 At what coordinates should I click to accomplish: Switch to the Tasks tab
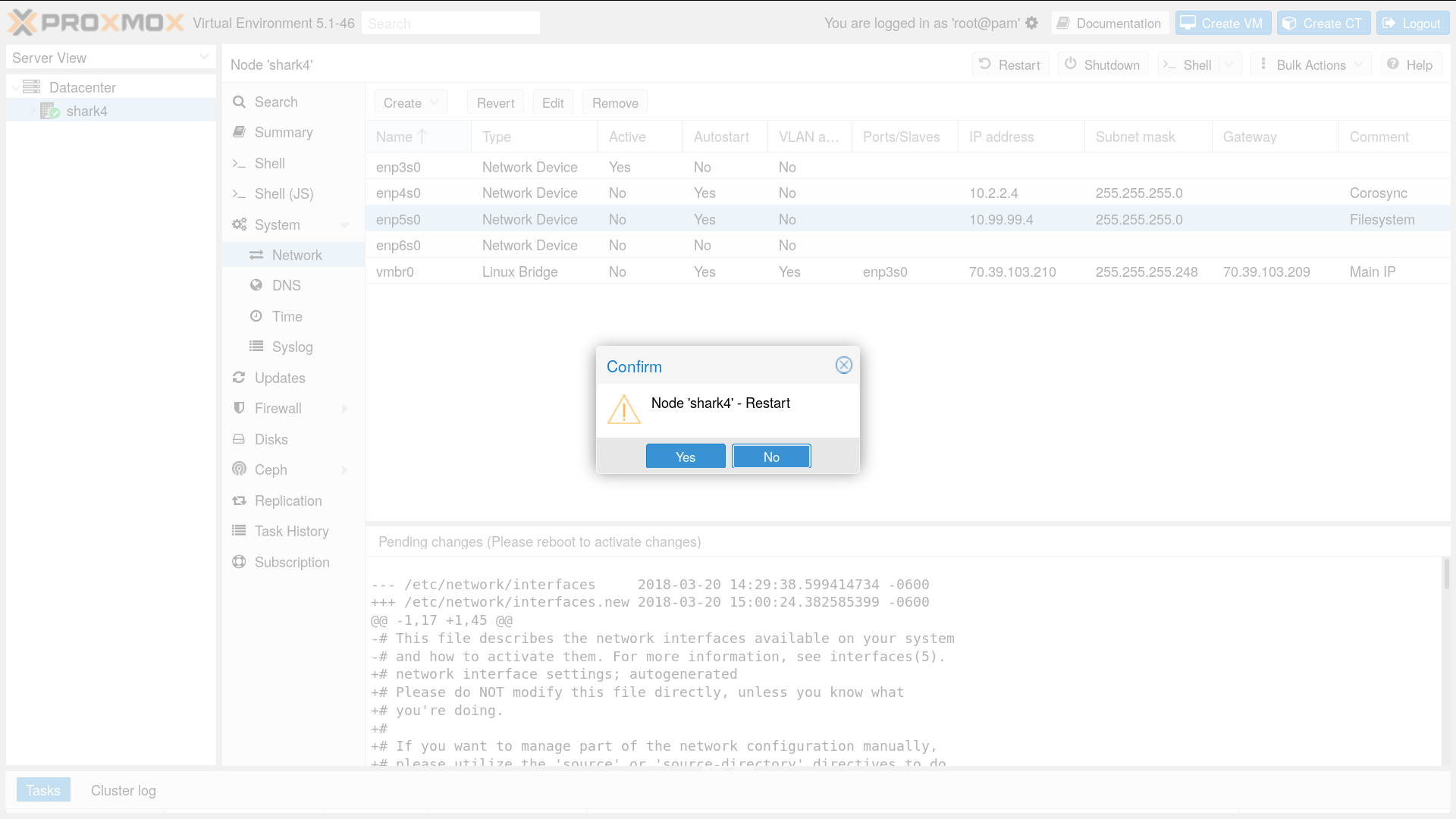coord(43,790)
